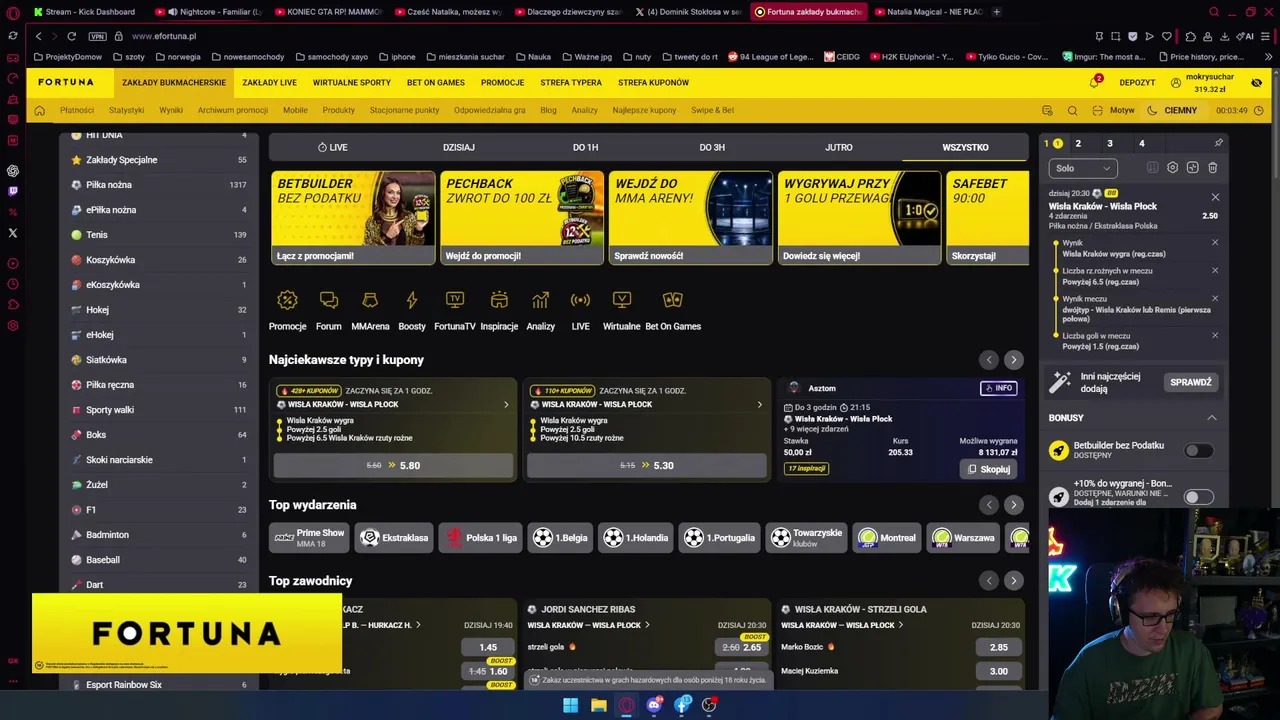Open the LIVE broadcast shortcut icon
Viewport: 1280px width, 720px height.
pos(580,300)
